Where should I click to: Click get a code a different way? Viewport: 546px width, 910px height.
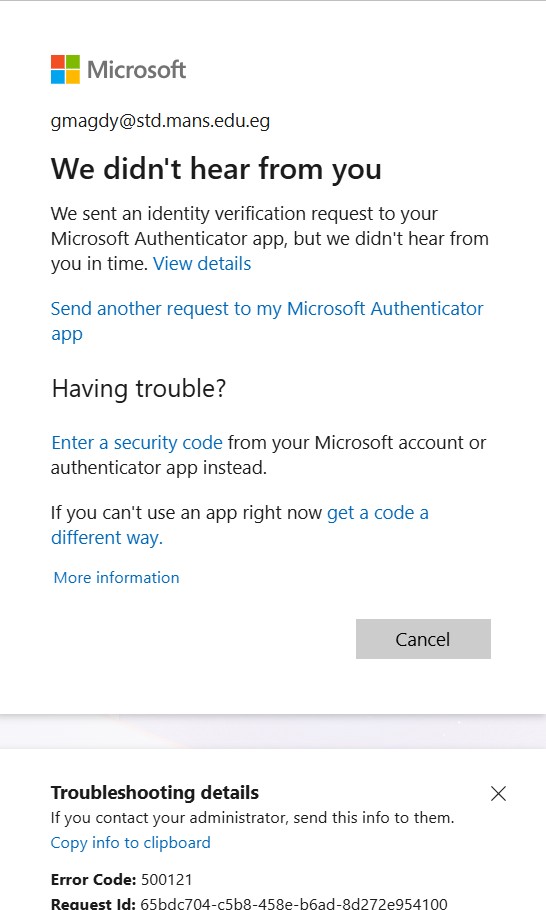pyautogui.click(x=240, y=525)
